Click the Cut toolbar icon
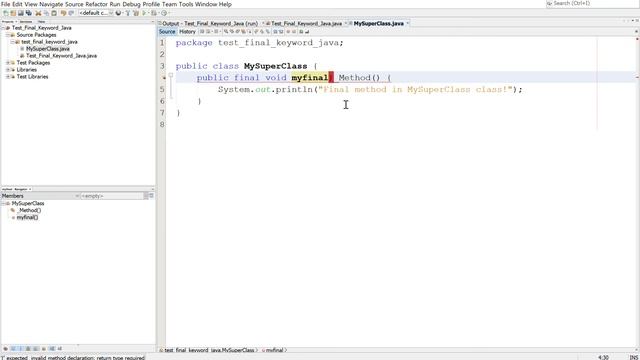This screenshot has width=640, height=360. click(38, 13)
